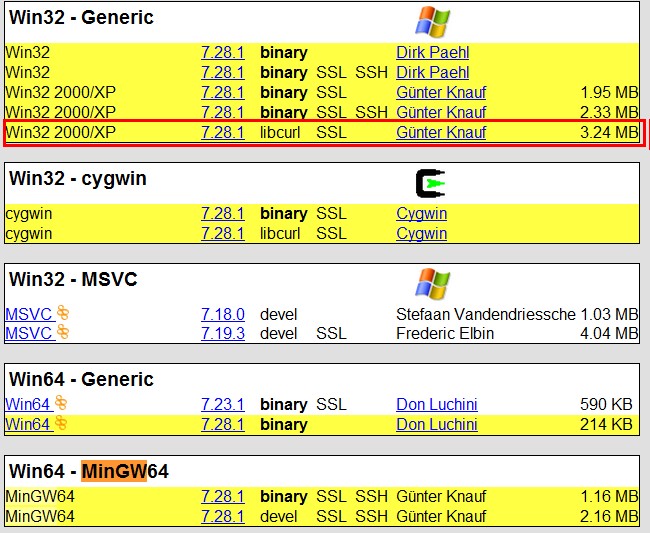Click the orange icon beside MSVC in the 7.19.3 row
650x533 pixels.
point(63,332)
